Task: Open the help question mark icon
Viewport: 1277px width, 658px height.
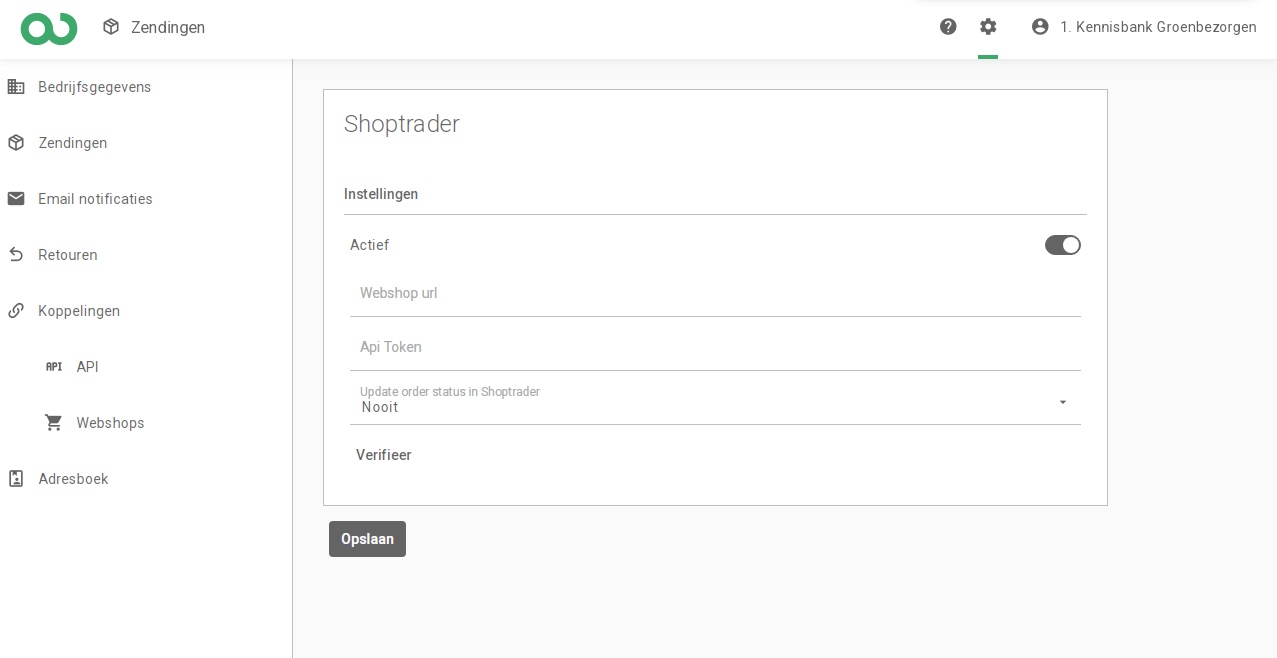Action: click(x=948, y=27)
